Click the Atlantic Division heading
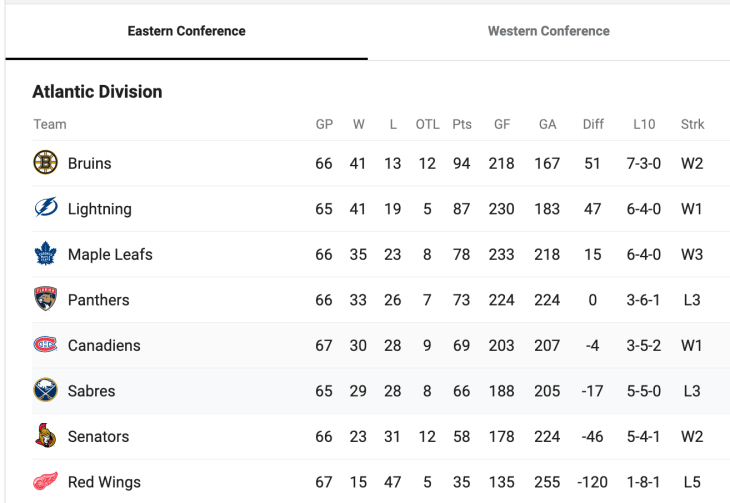Viewport: 730px width, 503px height. click(x=97, y=92)
